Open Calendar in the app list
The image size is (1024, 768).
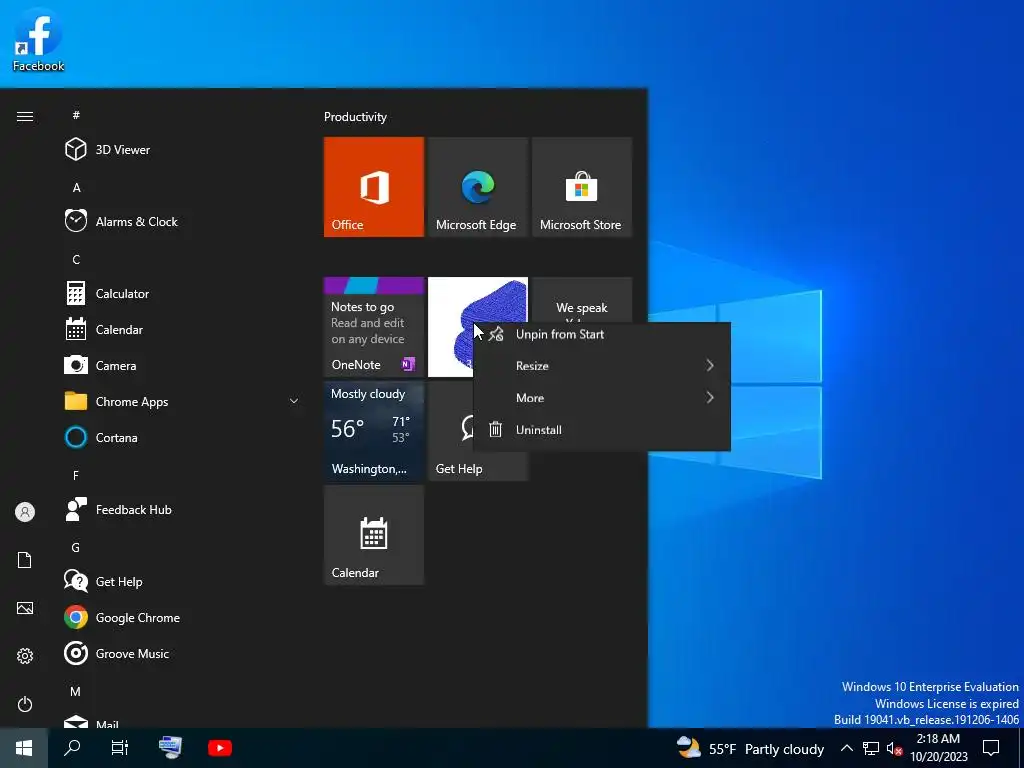(119, 329)
